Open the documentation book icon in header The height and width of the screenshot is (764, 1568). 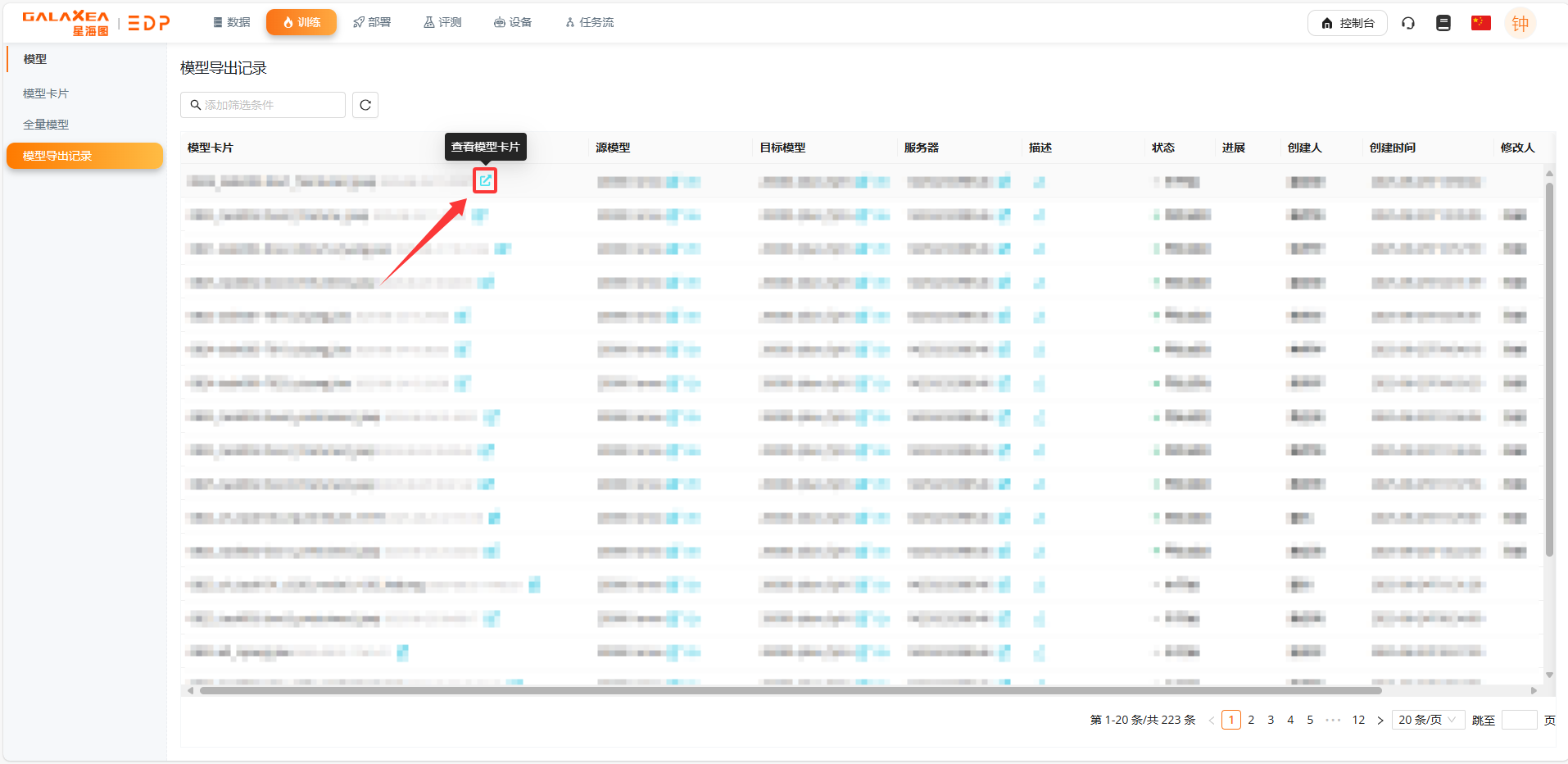1443,23
